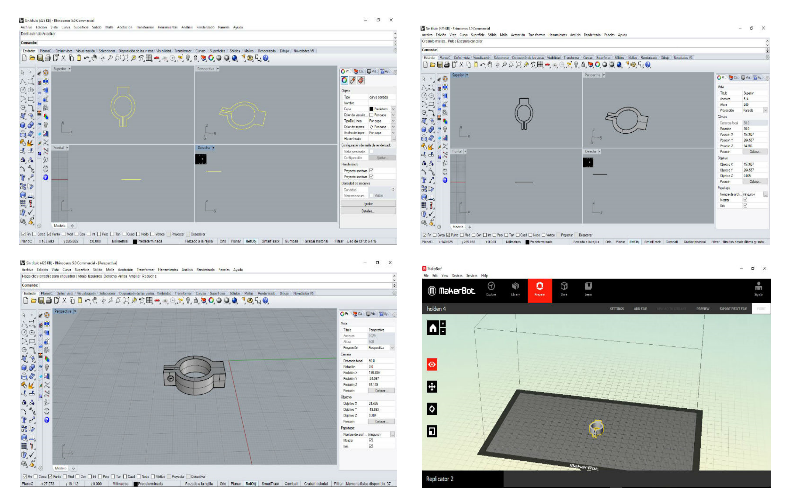Image resolution: width=790 pixels, height=500 pixels.
Task: Click the Library icon in MakerBot's header
Action: [514, 290]
